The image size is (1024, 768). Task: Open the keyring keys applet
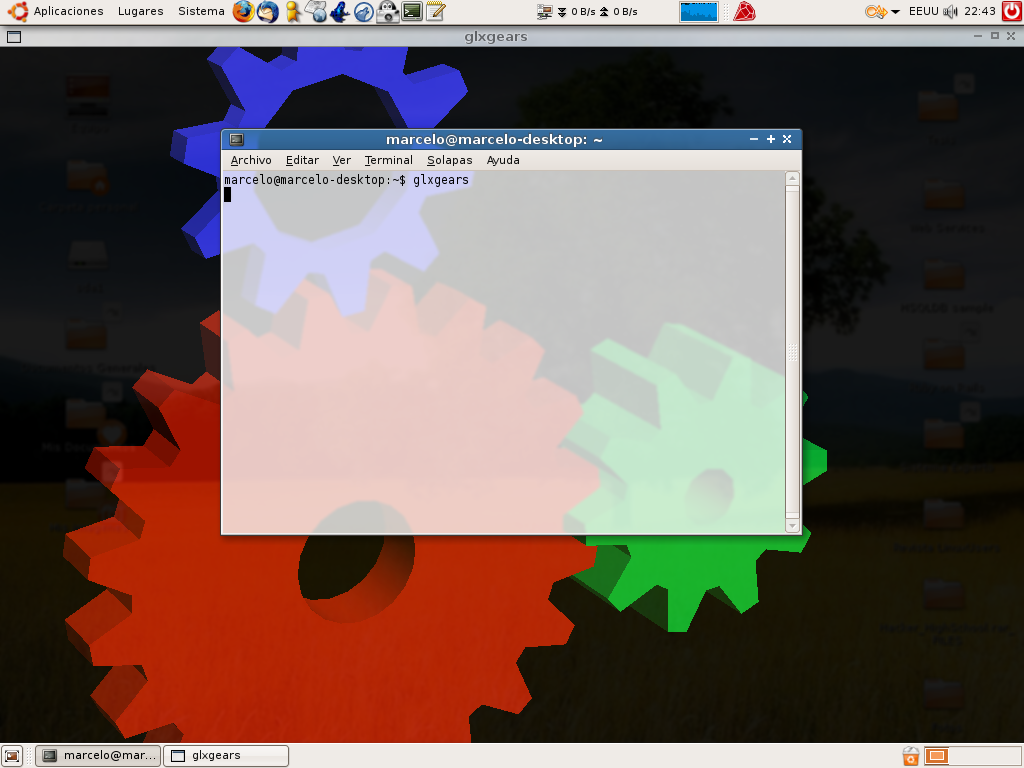876,11
